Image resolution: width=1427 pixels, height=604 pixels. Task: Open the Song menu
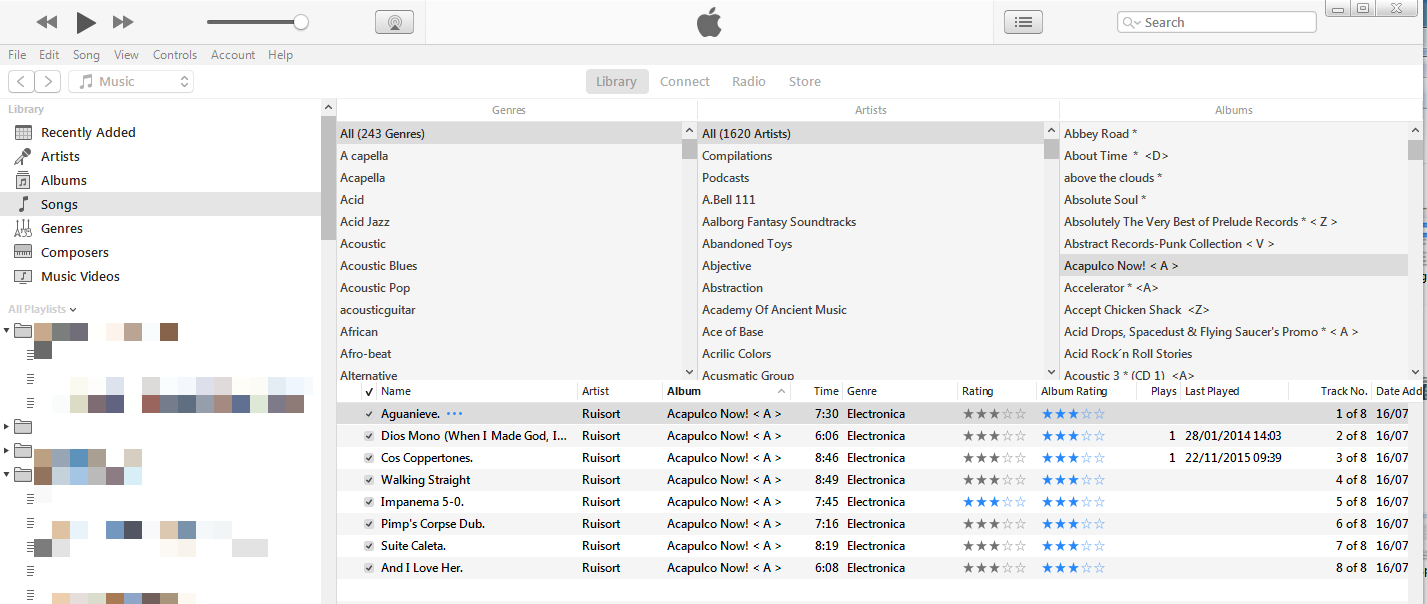point(86,55)
